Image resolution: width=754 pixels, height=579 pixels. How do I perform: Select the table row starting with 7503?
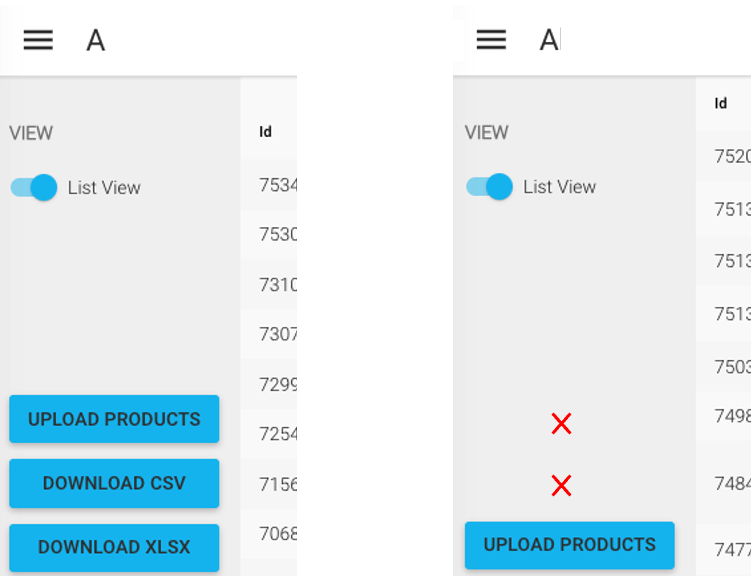tap(731, 367)
